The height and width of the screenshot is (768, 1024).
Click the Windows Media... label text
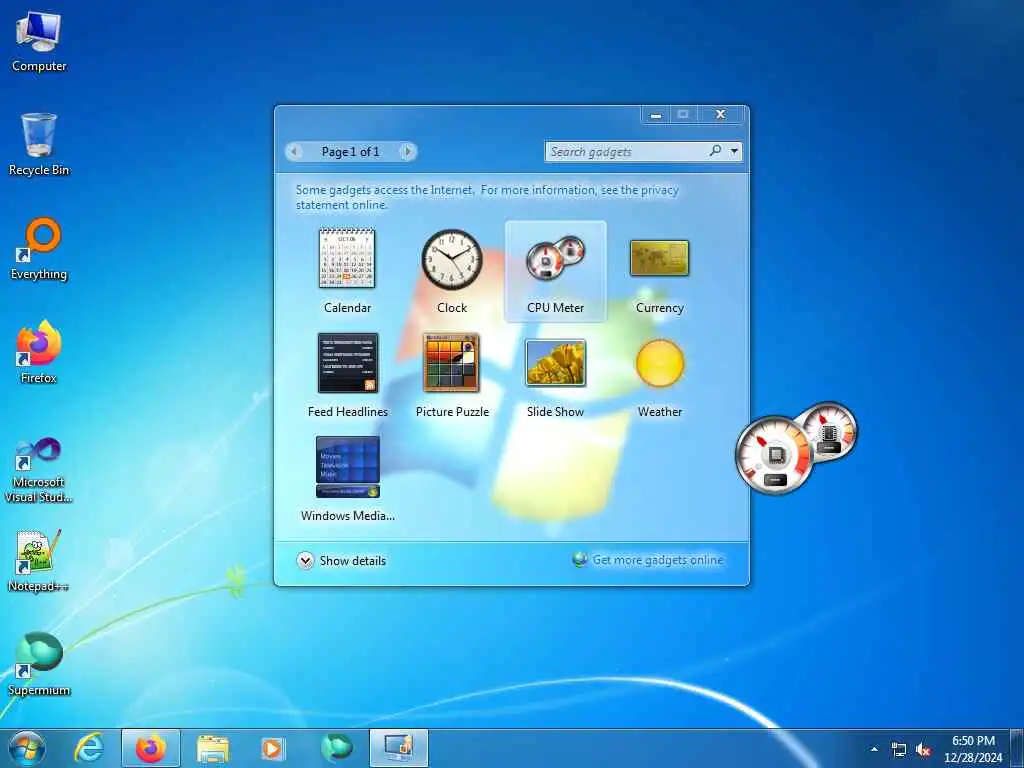(347, 515)
